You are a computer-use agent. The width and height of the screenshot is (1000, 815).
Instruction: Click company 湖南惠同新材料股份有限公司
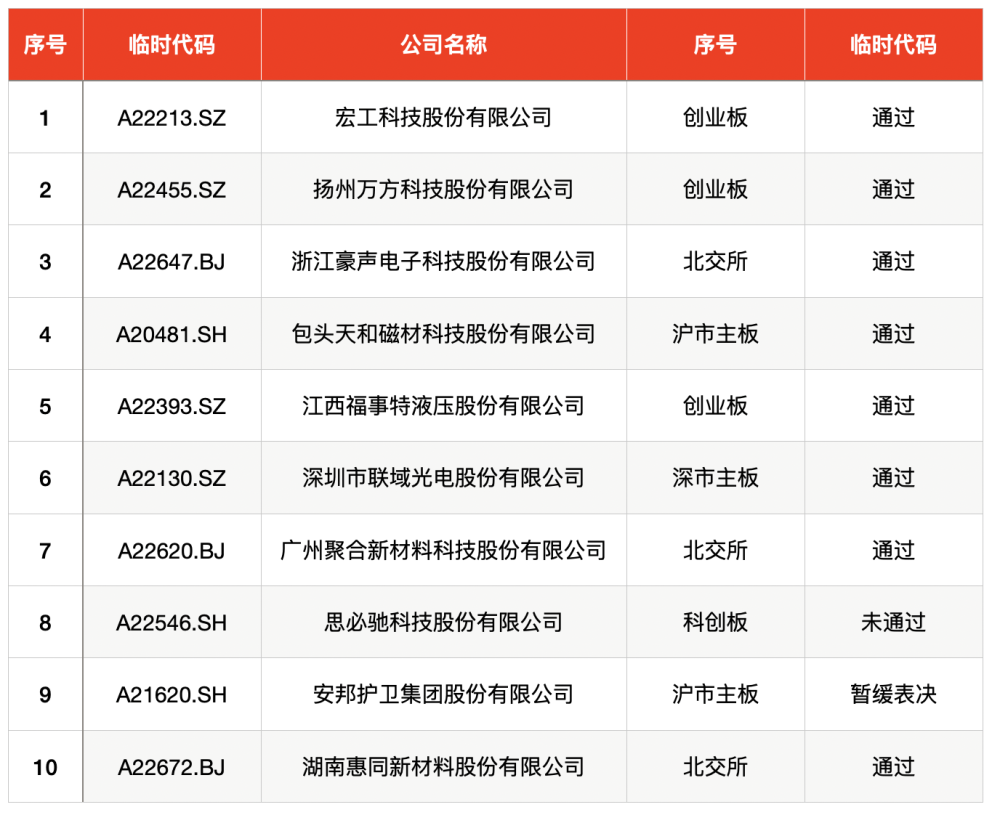[x=443, y=767]
